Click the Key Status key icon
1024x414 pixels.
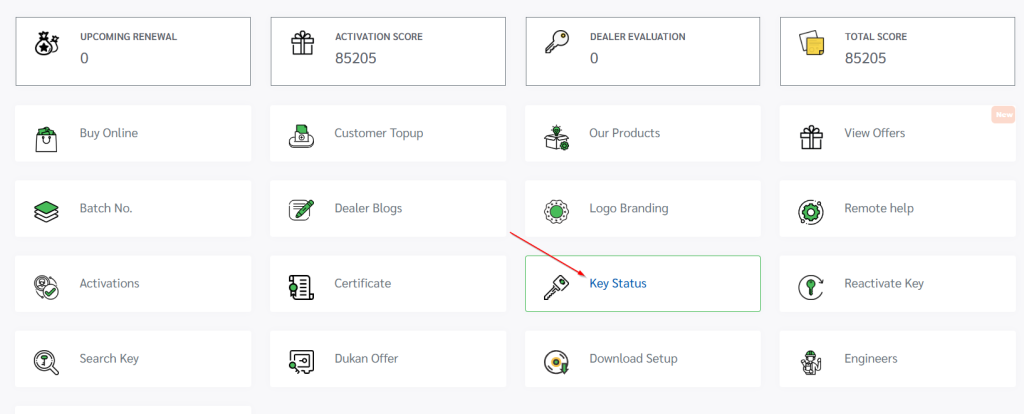pos(556,284)
